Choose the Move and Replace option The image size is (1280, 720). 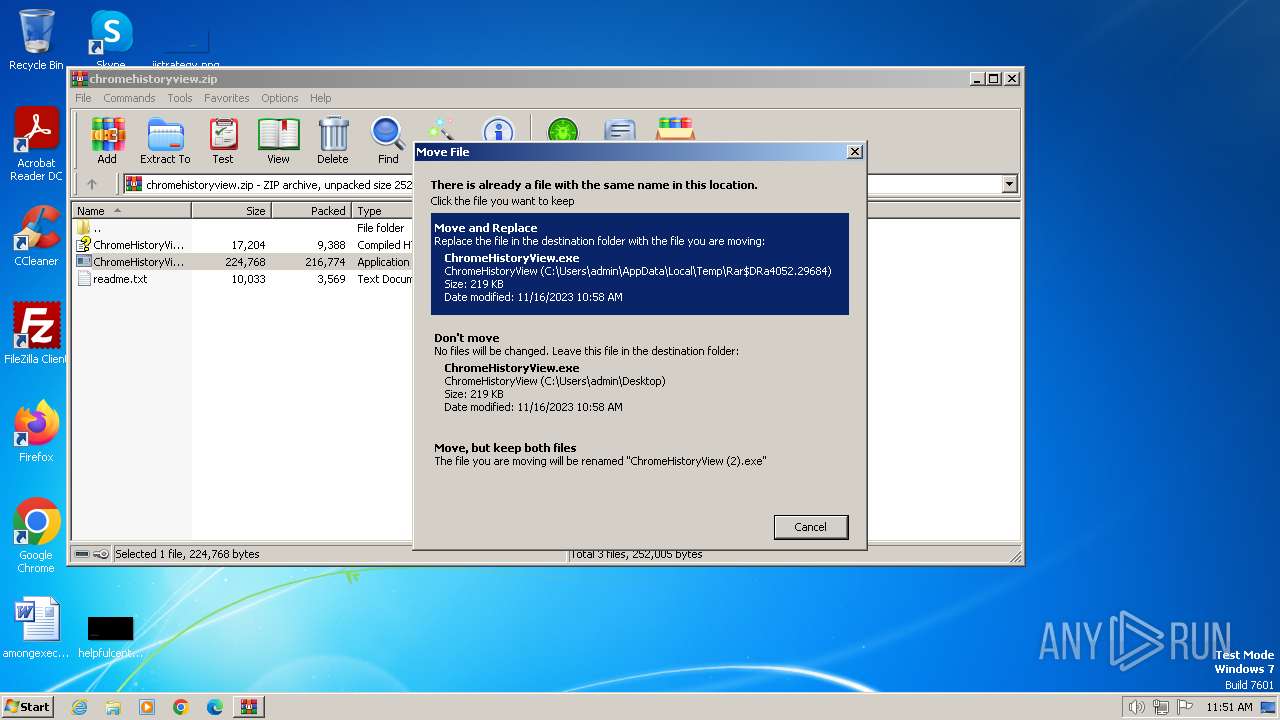pyautogui.click(x=640, y=264)
